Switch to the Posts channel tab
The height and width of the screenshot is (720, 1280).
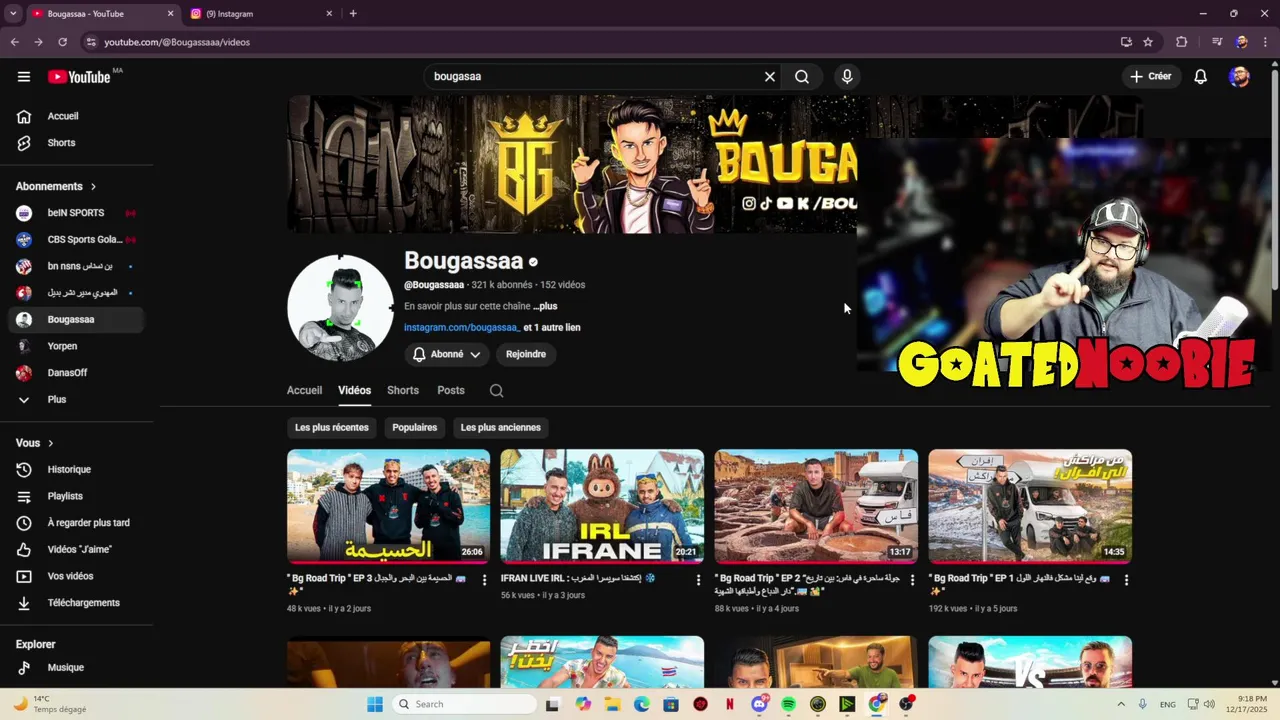coord(451,390)
